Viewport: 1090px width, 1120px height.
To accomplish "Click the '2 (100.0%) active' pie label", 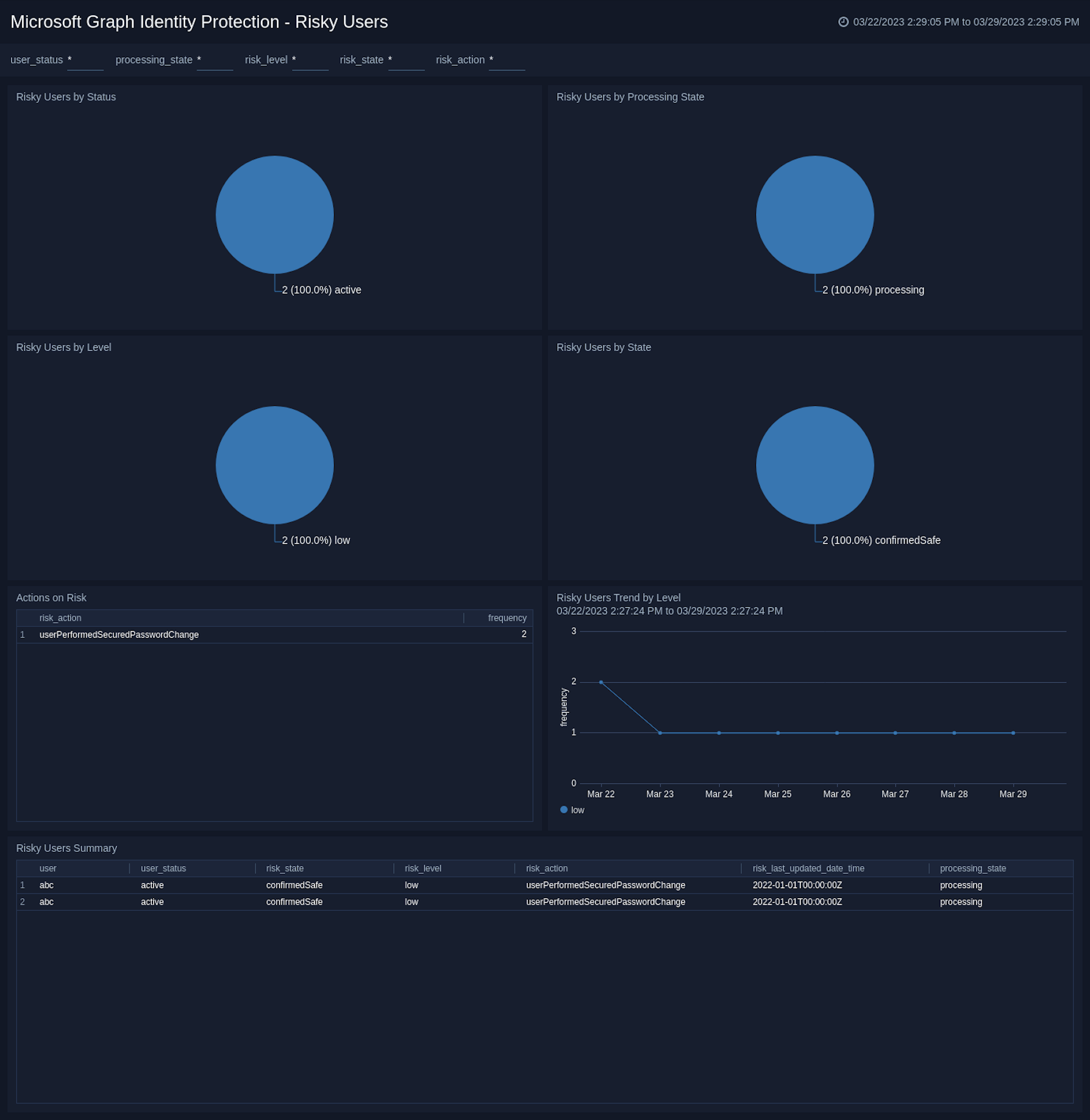I will (x=321, y=290).
